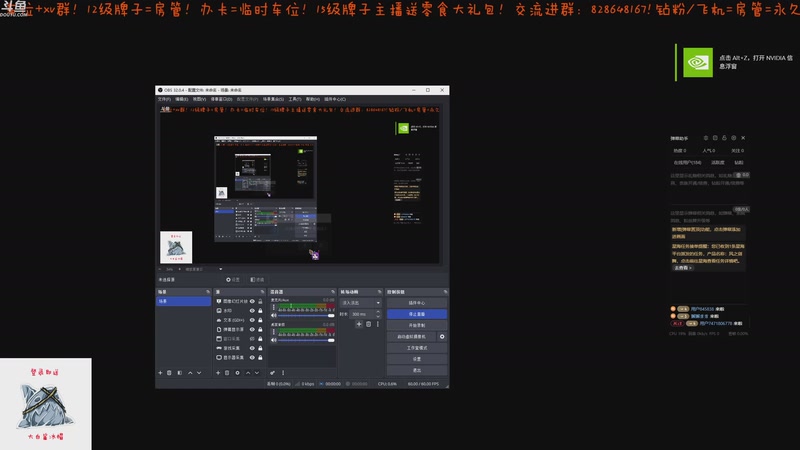Open 桌面音频 channel three-dot options
The height and width of the screenshot is (450, 800).
pyautogui.click(x=273, y=332)
